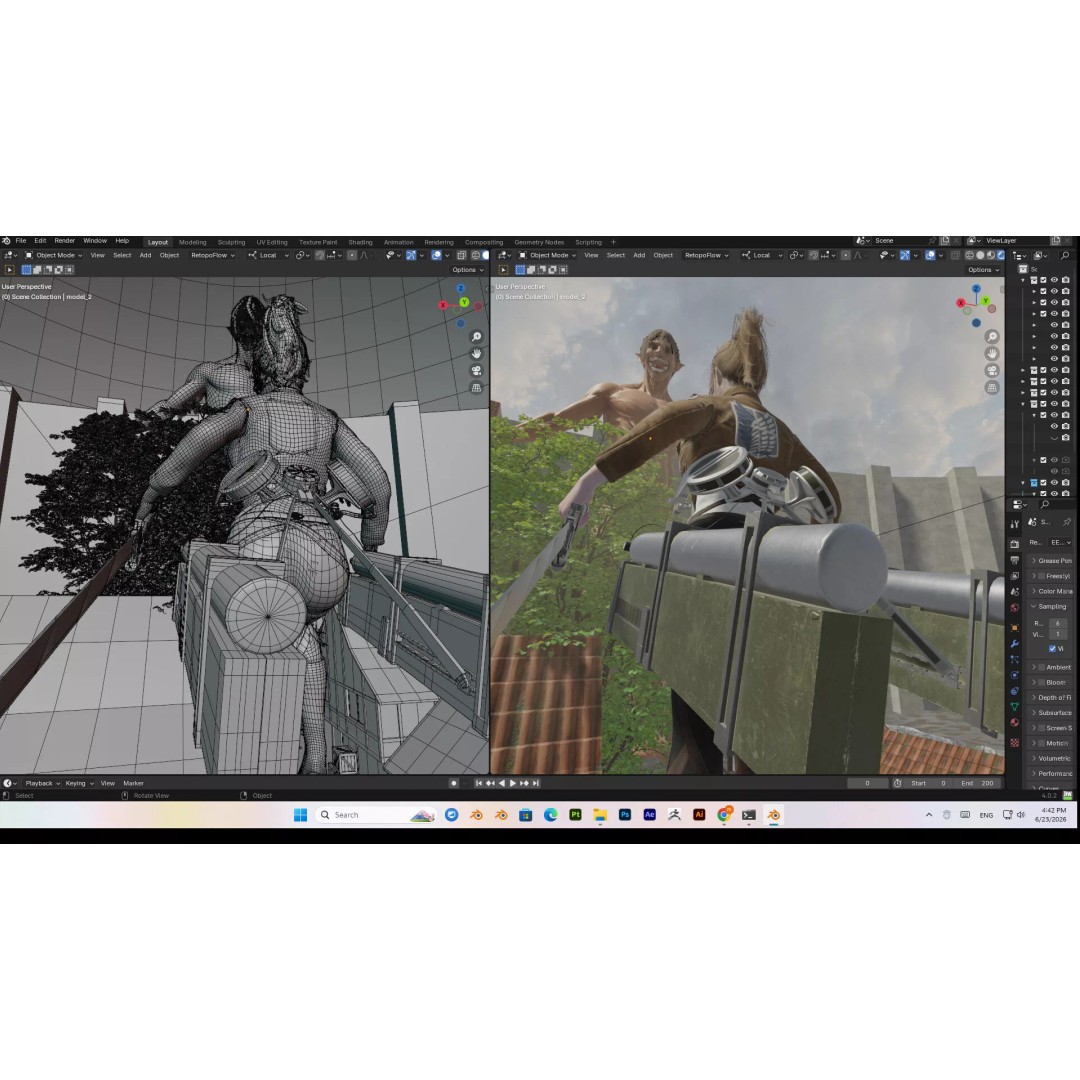The height and width of the screenshot is (1080, 1080).
Task: Open the Tool properties tab
Action: pyautogui.click(x=1015, y=524)
